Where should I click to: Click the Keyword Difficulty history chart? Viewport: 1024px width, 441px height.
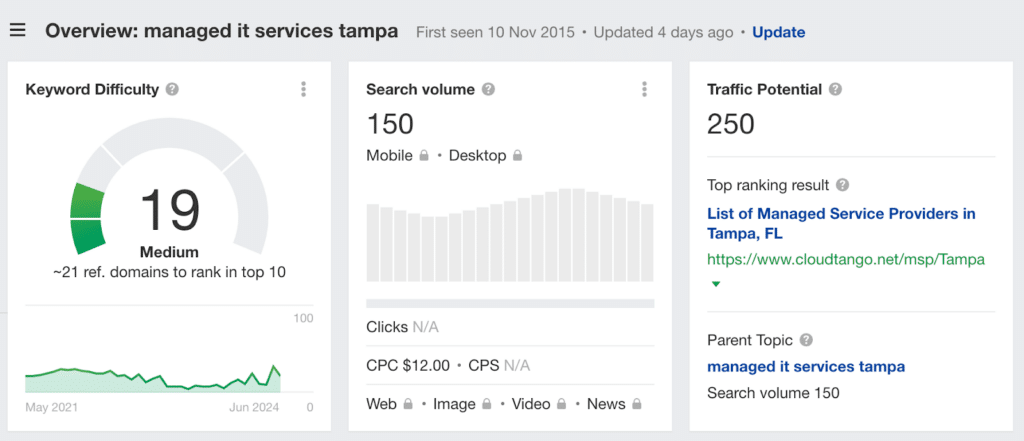pyautogui.click(x=153, y=379)
